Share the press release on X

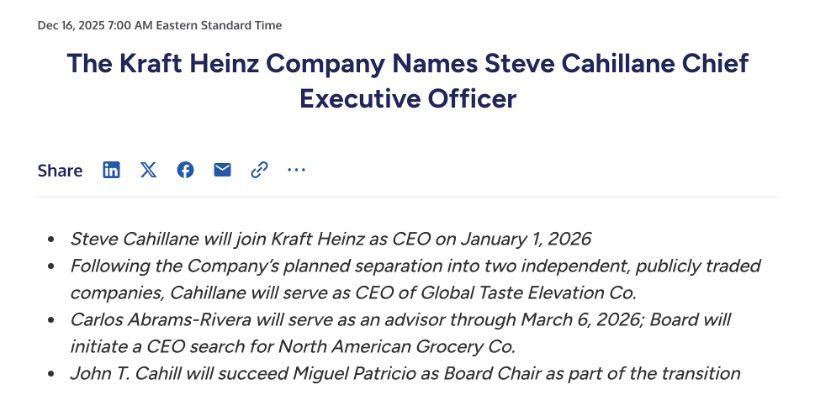pyautogui.click(x=148, y=170)
